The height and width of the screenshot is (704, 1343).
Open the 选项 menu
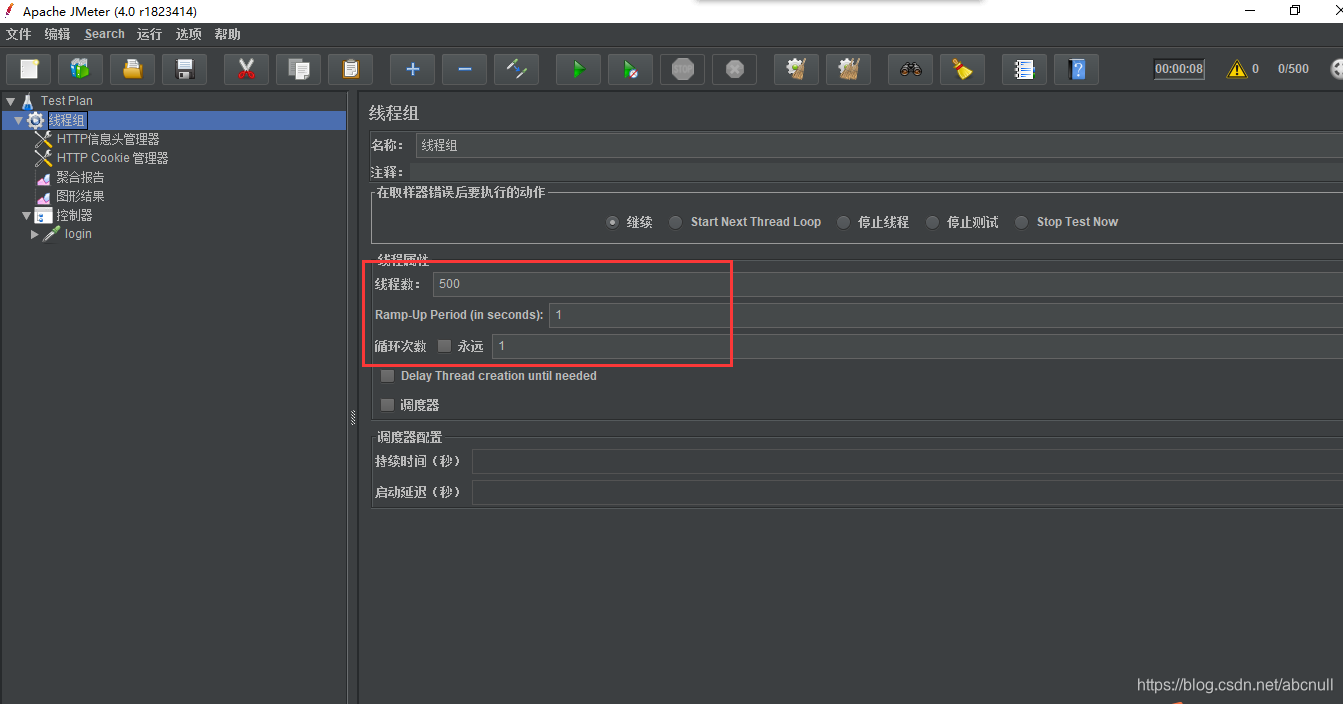[x=188, y=34]
